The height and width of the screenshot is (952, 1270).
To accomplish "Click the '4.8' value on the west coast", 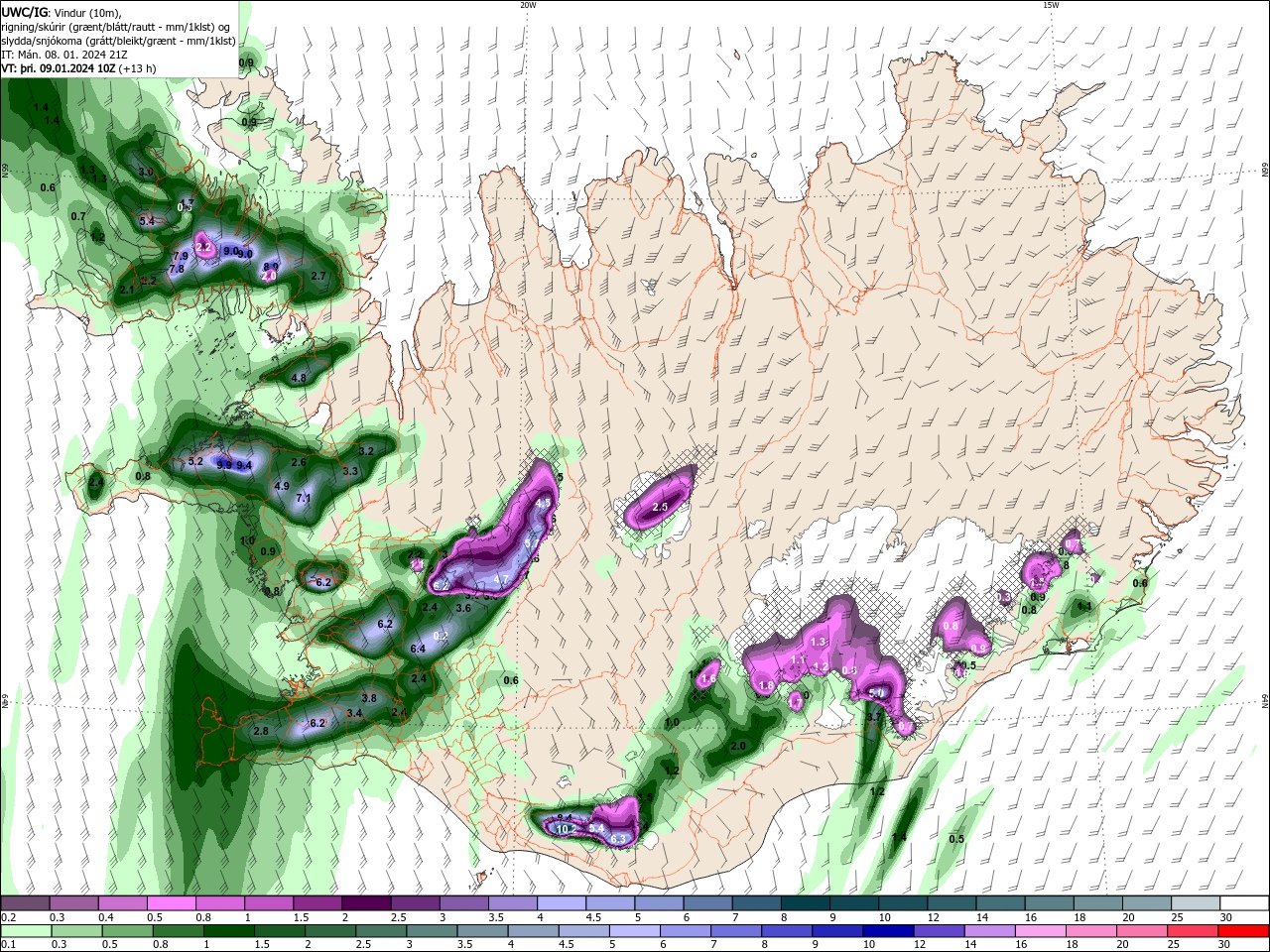I will (299, 378).
